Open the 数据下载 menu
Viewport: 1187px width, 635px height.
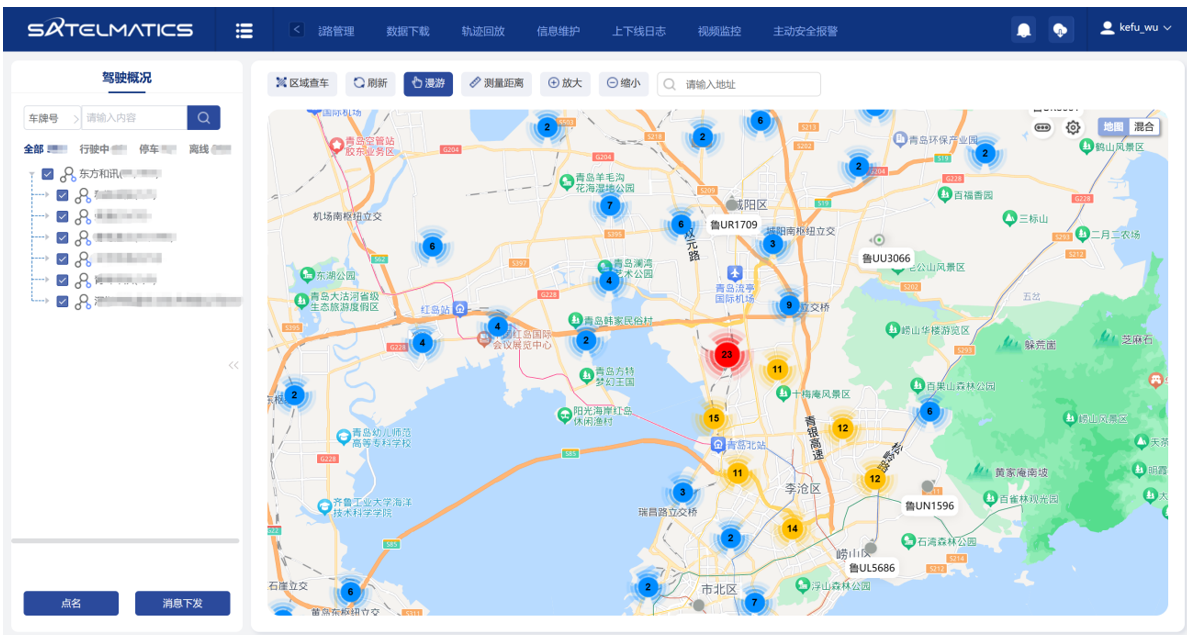point(408,31)
